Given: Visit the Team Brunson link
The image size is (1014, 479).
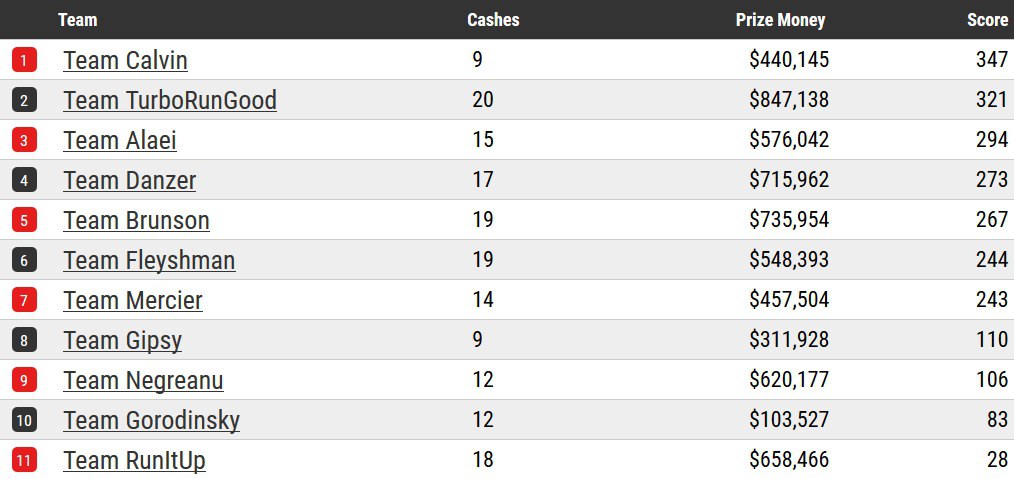Looking at the screenshot, I should pyautogui.click(x=136, y=220).
